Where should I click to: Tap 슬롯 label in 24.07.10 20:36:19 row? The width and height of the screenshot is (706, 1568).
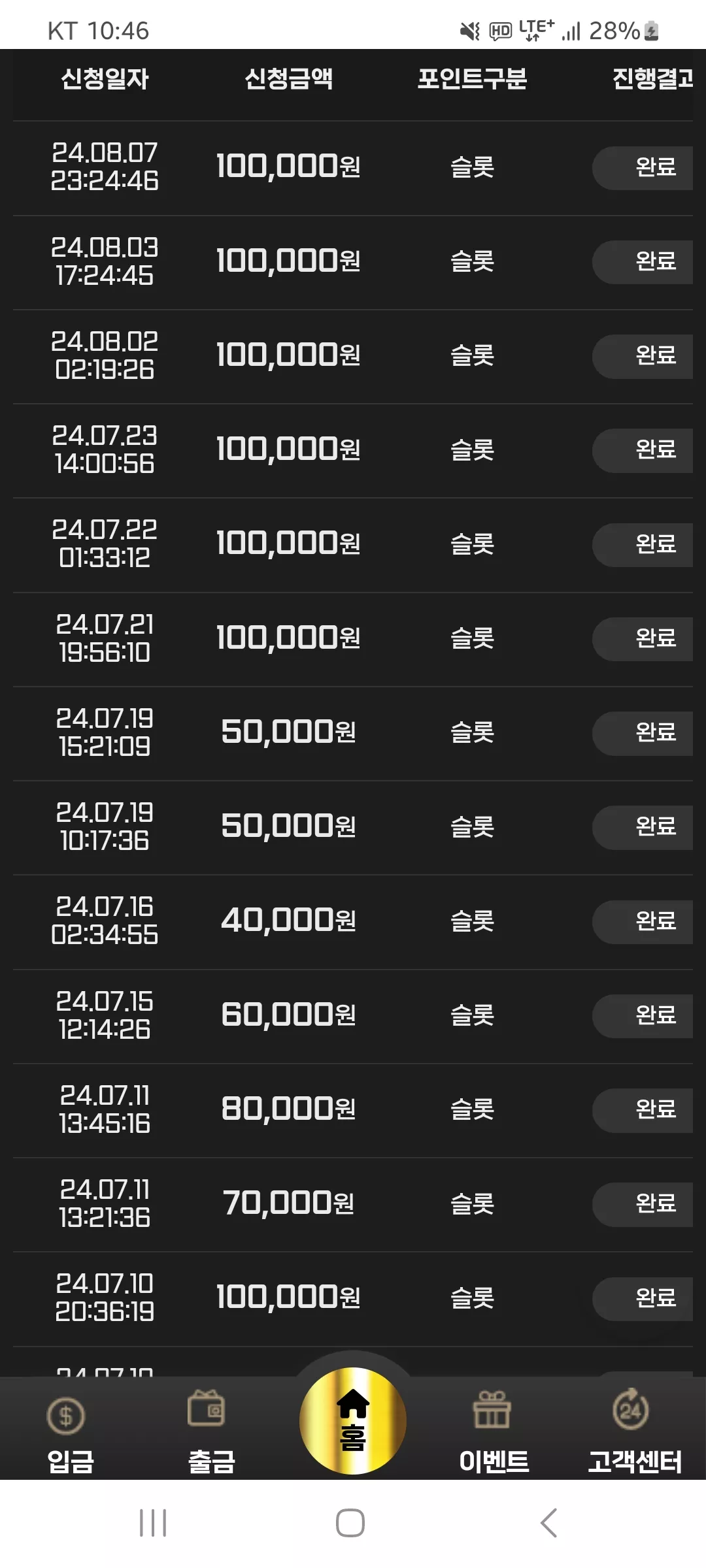[472, 1298]
